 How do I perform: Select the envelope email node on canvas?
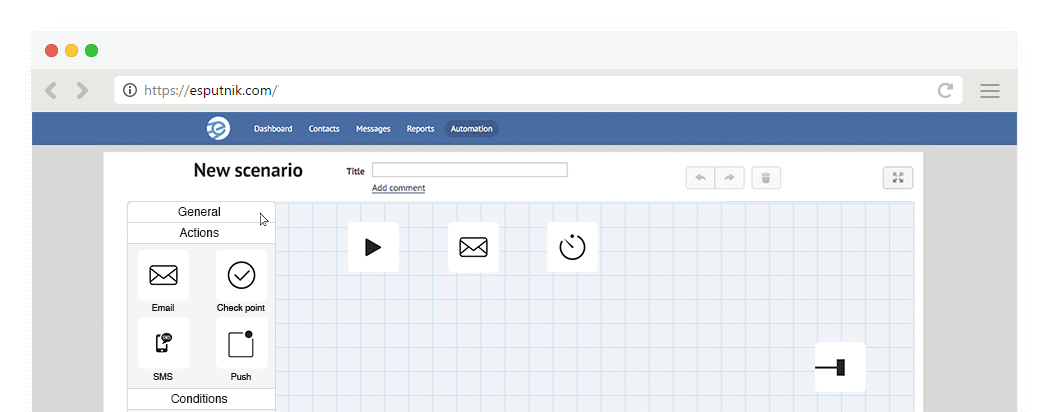(473, 247)
